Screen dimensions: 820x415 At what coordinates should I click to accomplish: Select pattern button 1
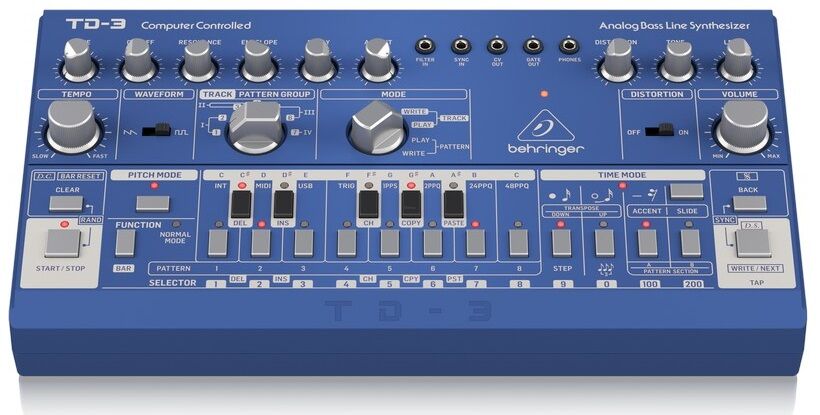(x=218, y=243)
